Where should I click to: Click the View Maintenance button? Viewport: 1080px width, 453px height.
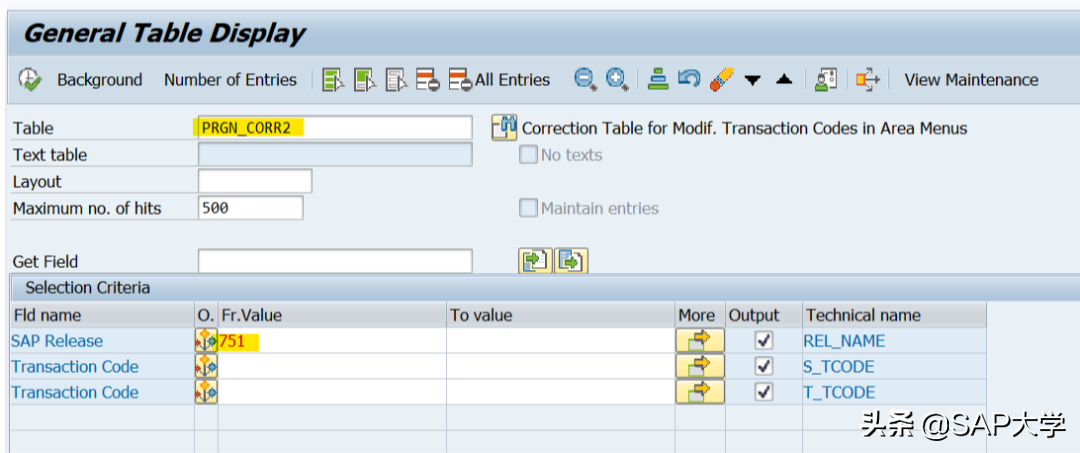(971, 80)
